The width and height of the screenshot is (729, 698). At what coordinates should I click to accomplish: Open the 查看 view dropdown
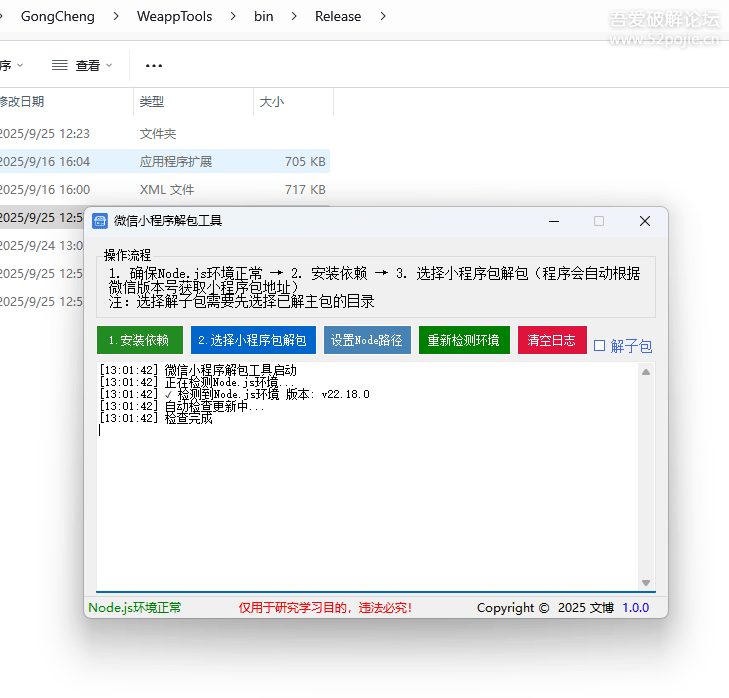click(82, 66)
